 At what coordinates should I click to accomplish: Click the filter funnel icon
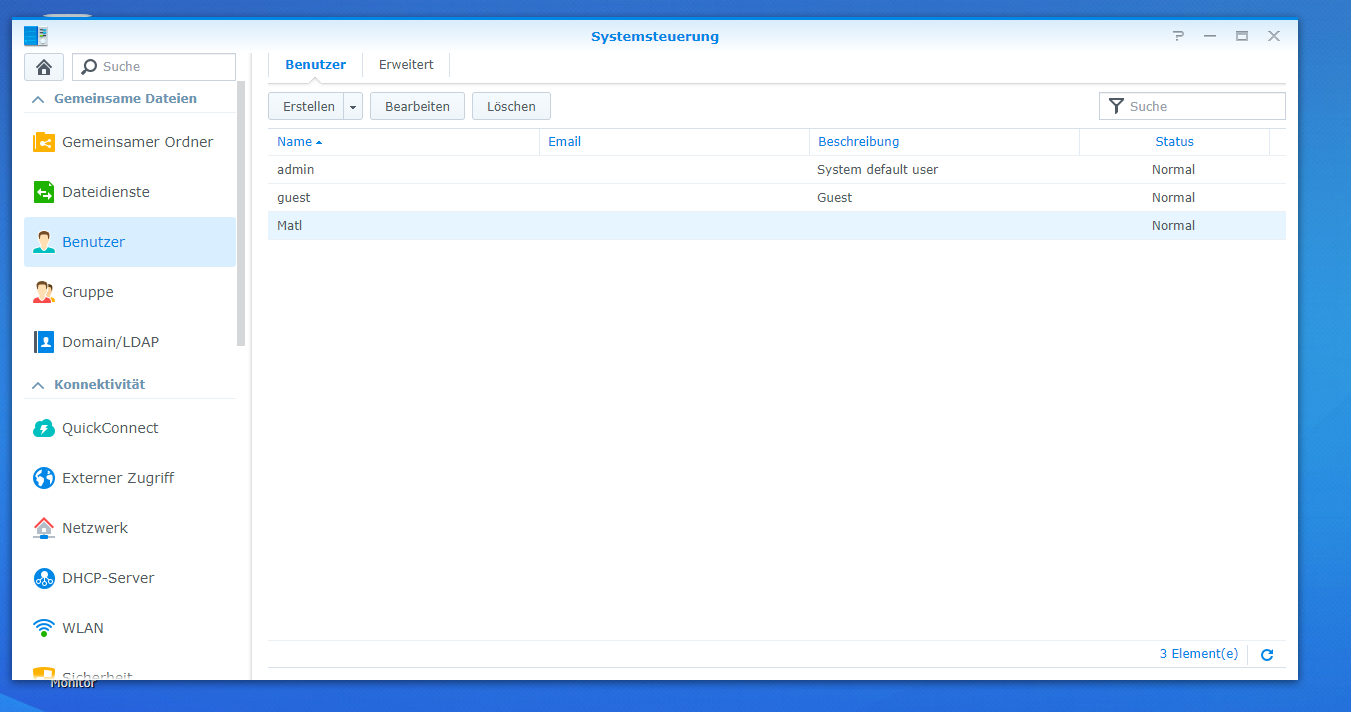(1116, 106)
